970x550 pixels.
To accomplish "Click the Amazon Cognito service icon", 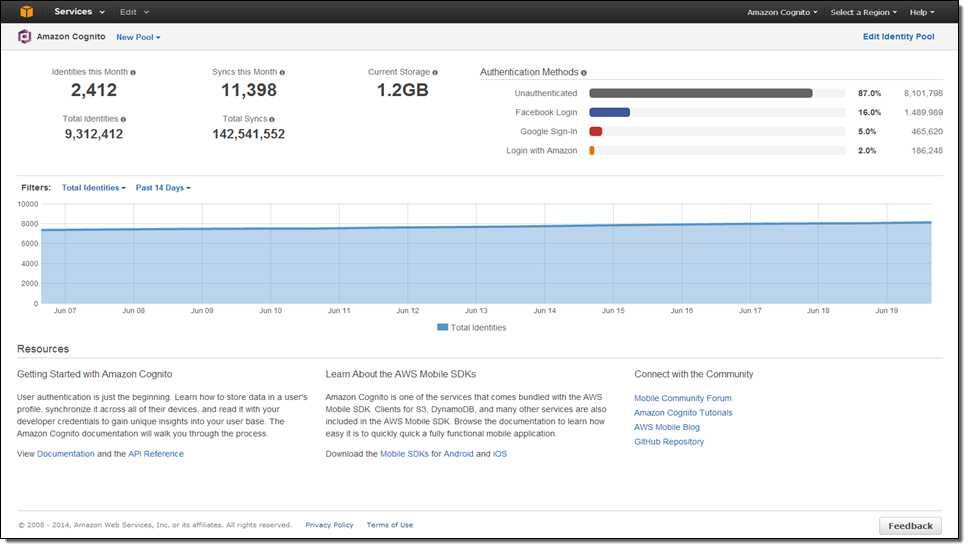I will coord(24,37).
